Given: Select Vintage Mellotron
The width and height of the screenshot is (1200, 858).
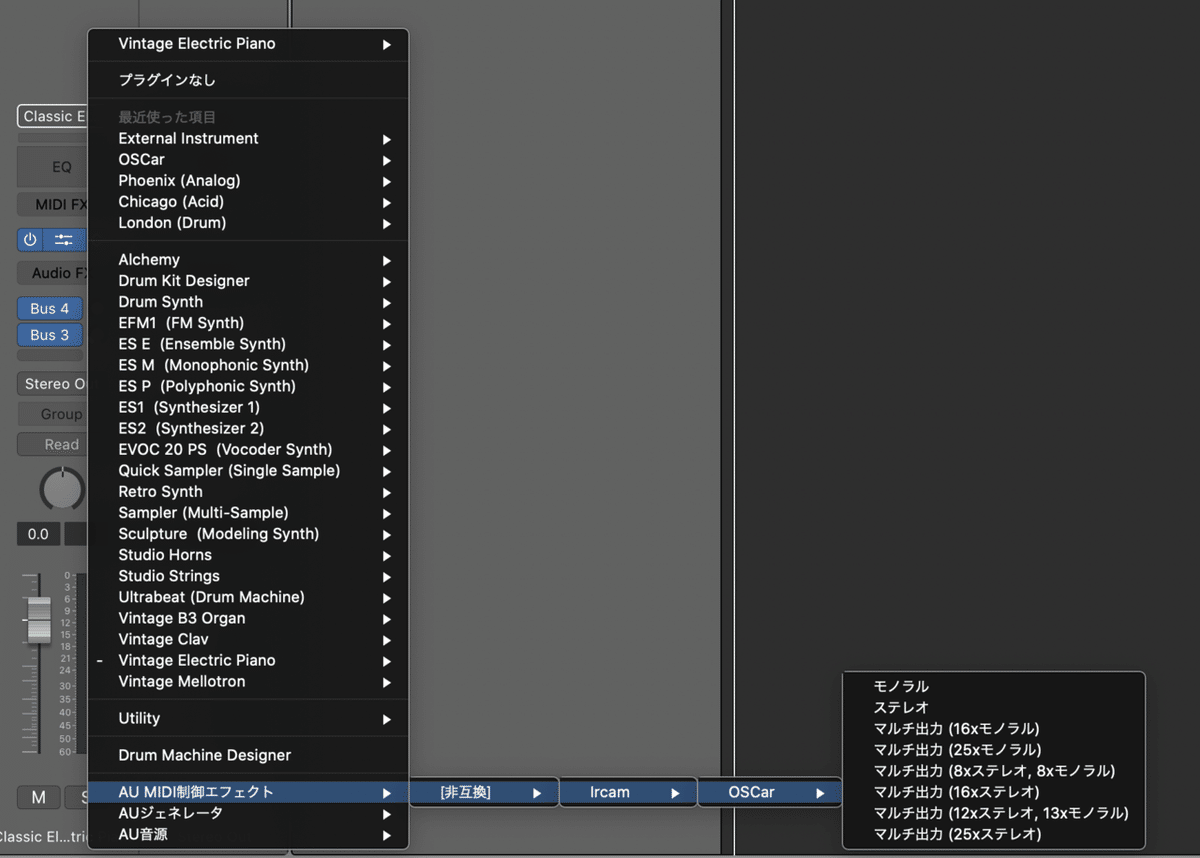Looking at the screenshot, I should (248, 681).
